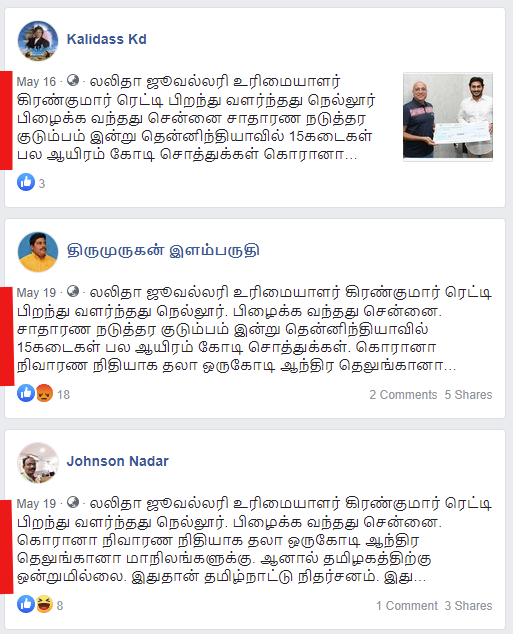Click like reaction icon beside 18 count

(x=26, y=393)
